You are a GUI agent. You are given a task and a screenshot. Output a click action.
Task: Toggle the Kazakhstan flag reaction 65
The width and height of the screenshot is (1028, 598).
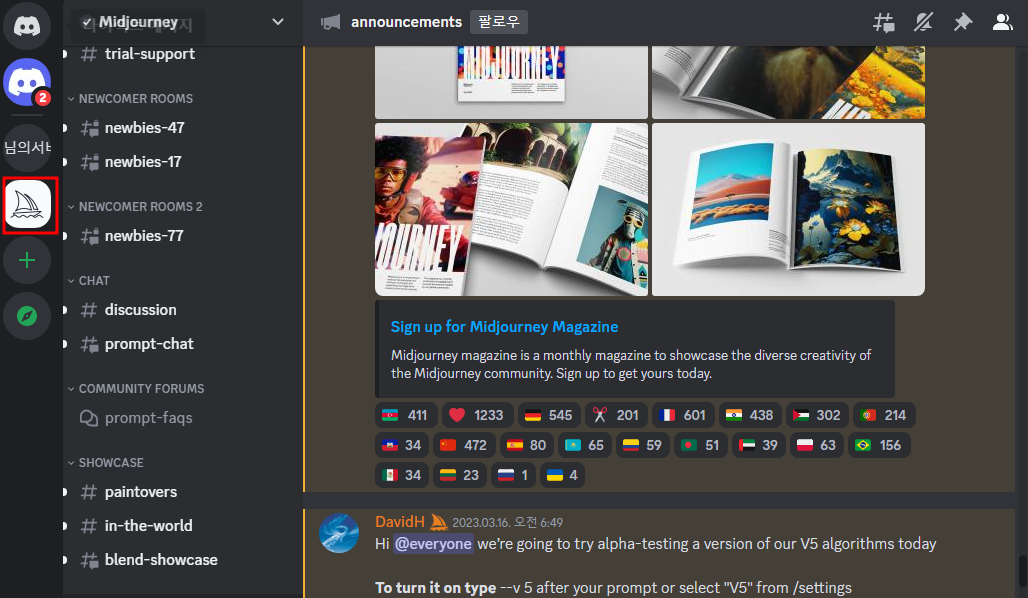pyautogui.click(x=585, y=445)
